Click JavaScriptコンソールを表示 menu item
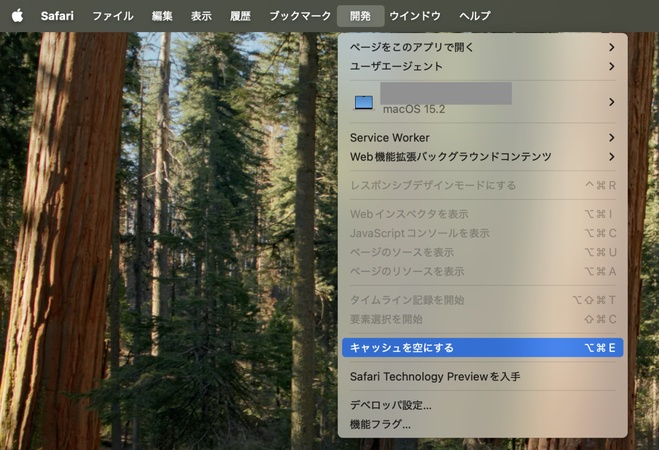This screenshot has height=450, width=659. tap(482, 233)
